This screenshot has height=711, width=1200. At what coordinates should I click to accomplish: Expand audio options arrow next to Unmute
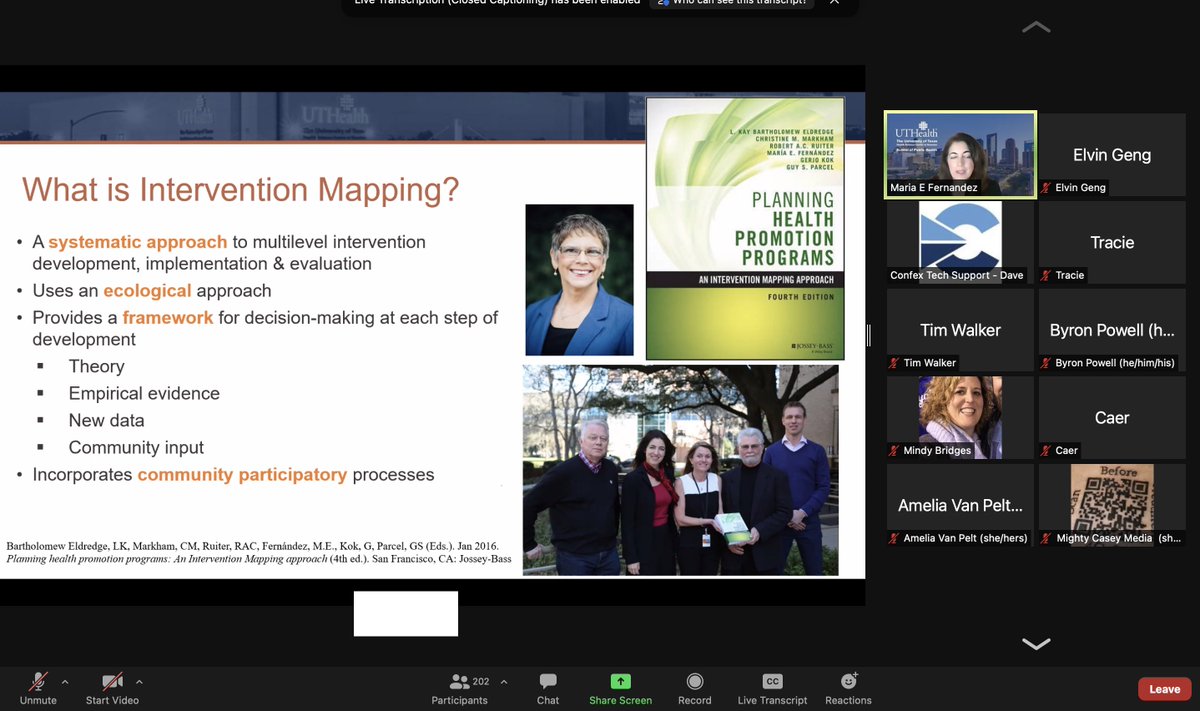65,682
